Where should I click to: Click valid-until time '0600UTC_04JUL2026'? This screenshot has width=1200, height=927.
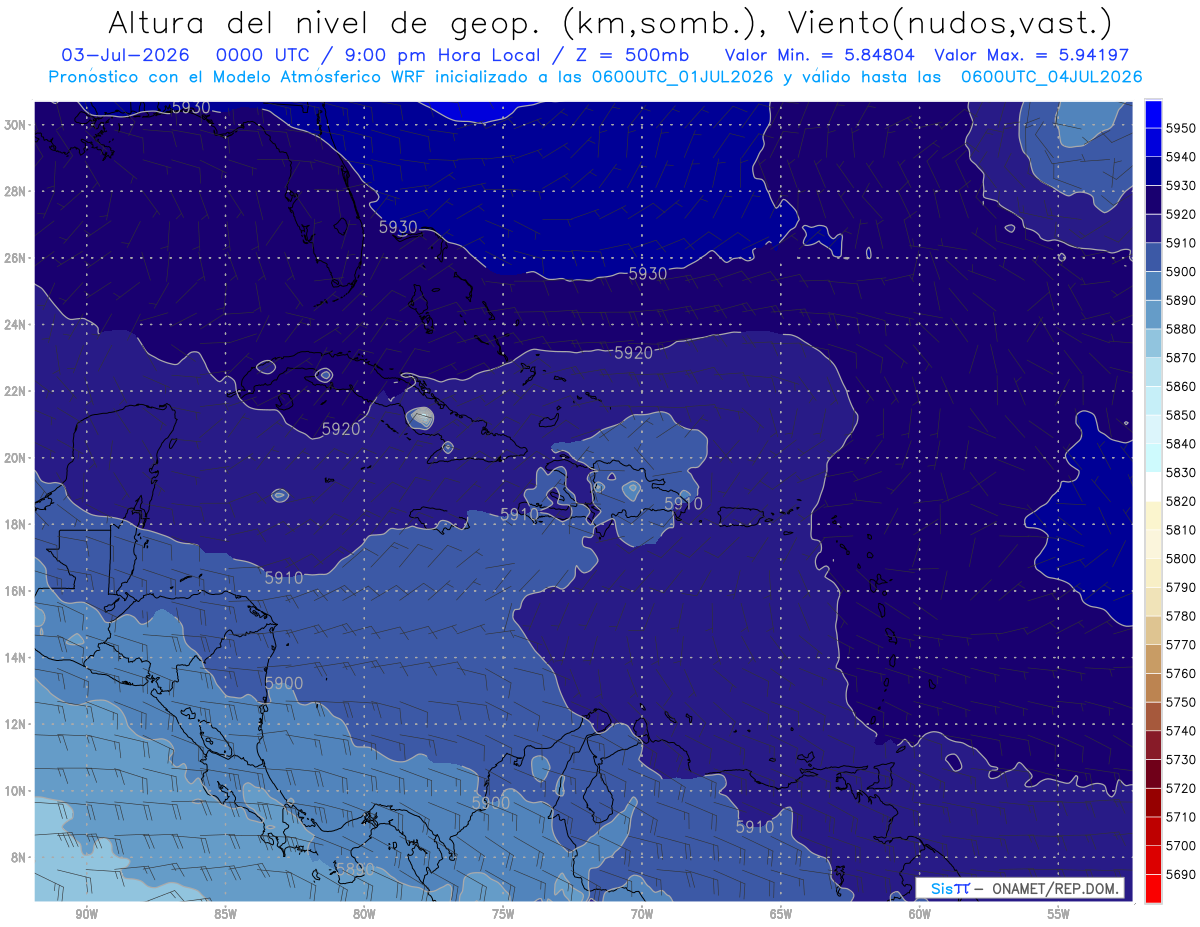1051,77
